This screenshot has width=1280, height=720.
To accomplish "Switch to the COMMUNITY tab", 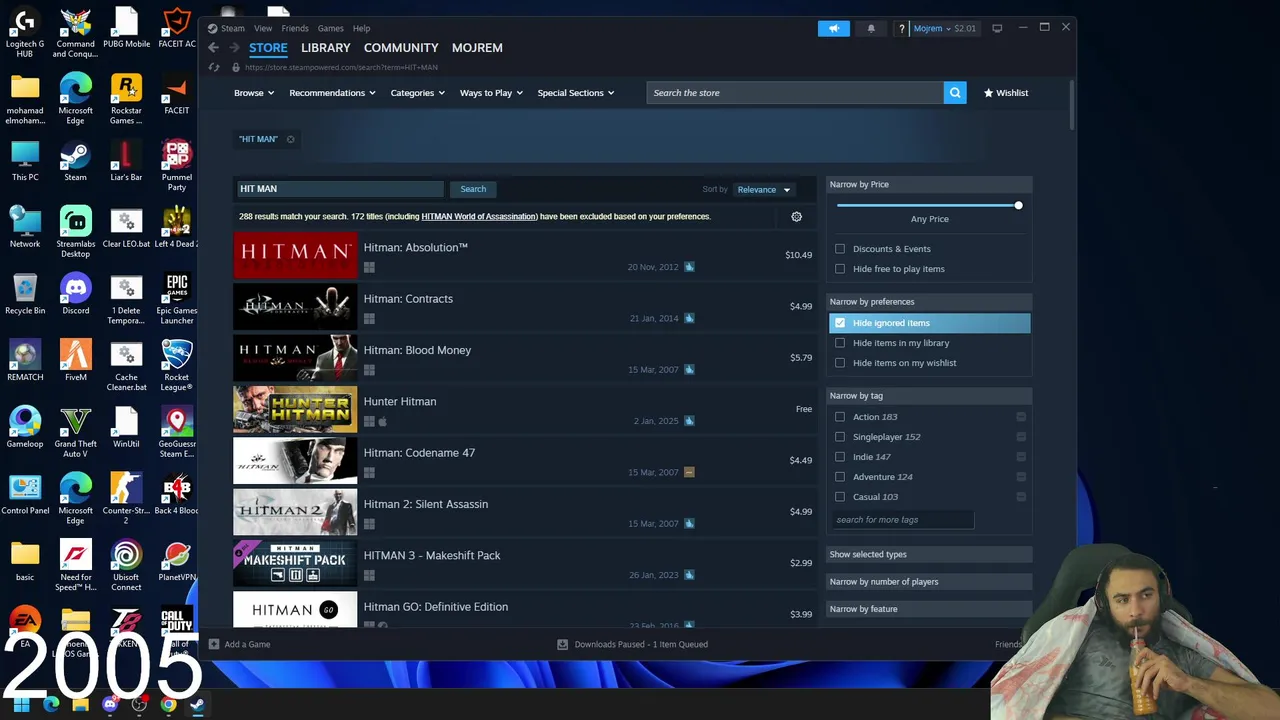I will click(x=401, y=48).
